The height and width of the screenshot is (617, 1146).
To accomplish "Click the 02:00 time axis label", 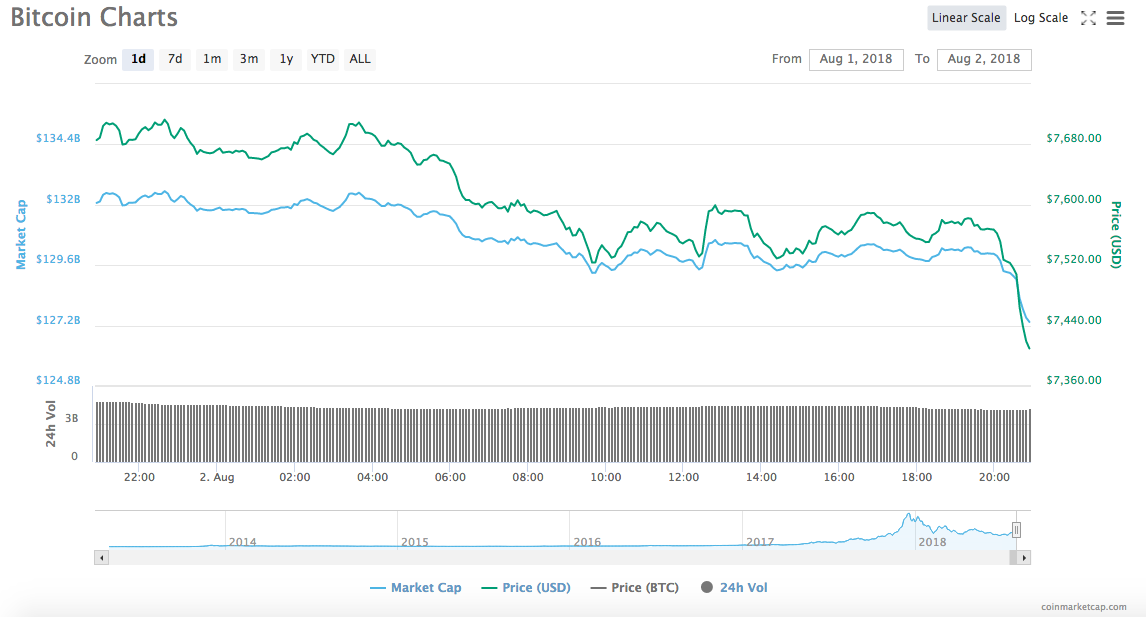I will click(295, 477).
